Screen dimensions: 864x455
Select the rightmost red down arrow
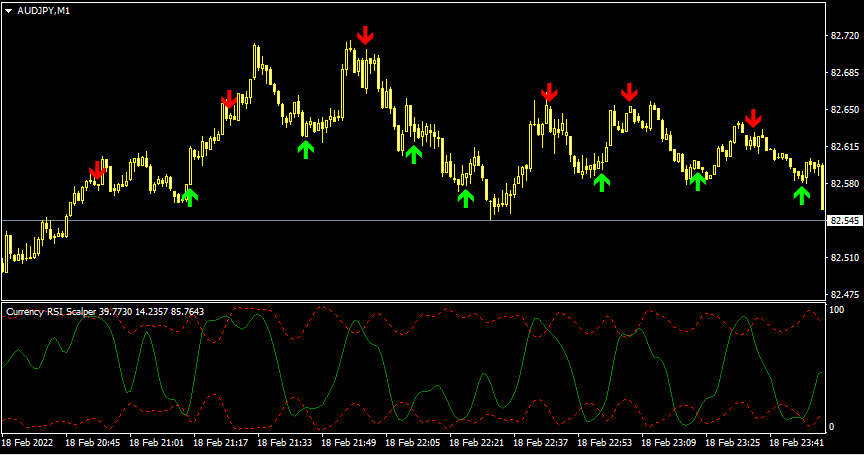click(753, 119)
